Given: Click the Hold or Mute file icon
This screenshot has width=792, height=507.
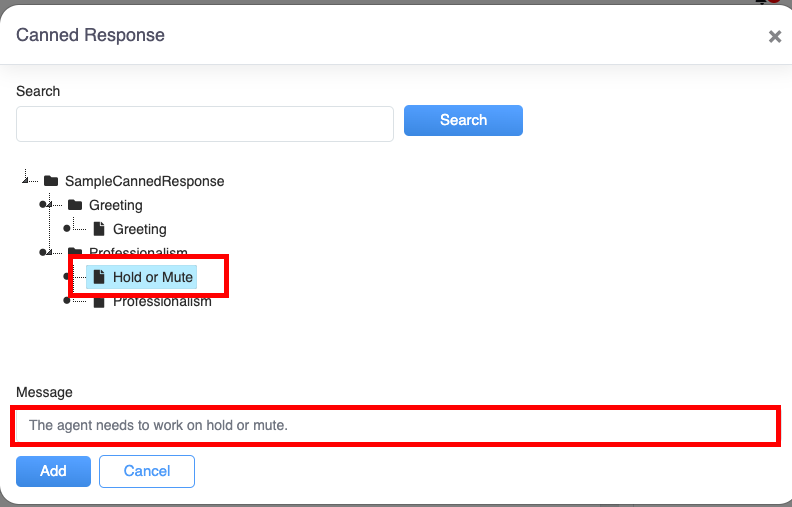Looking at the screenshot, I should pos(99,277).
